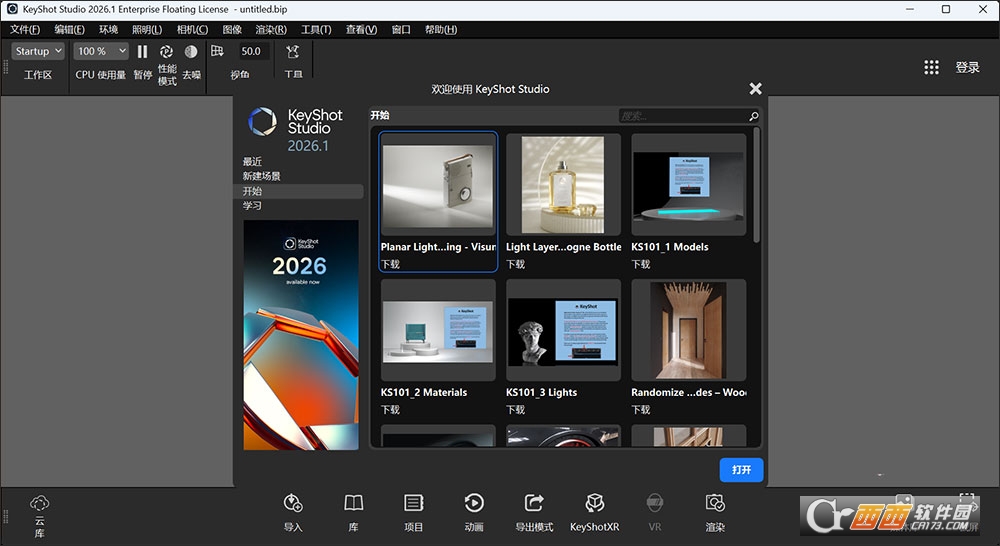Screen dimensions: 1000x546
Task: Open the Tools menu
Action: tap(316, 29)
